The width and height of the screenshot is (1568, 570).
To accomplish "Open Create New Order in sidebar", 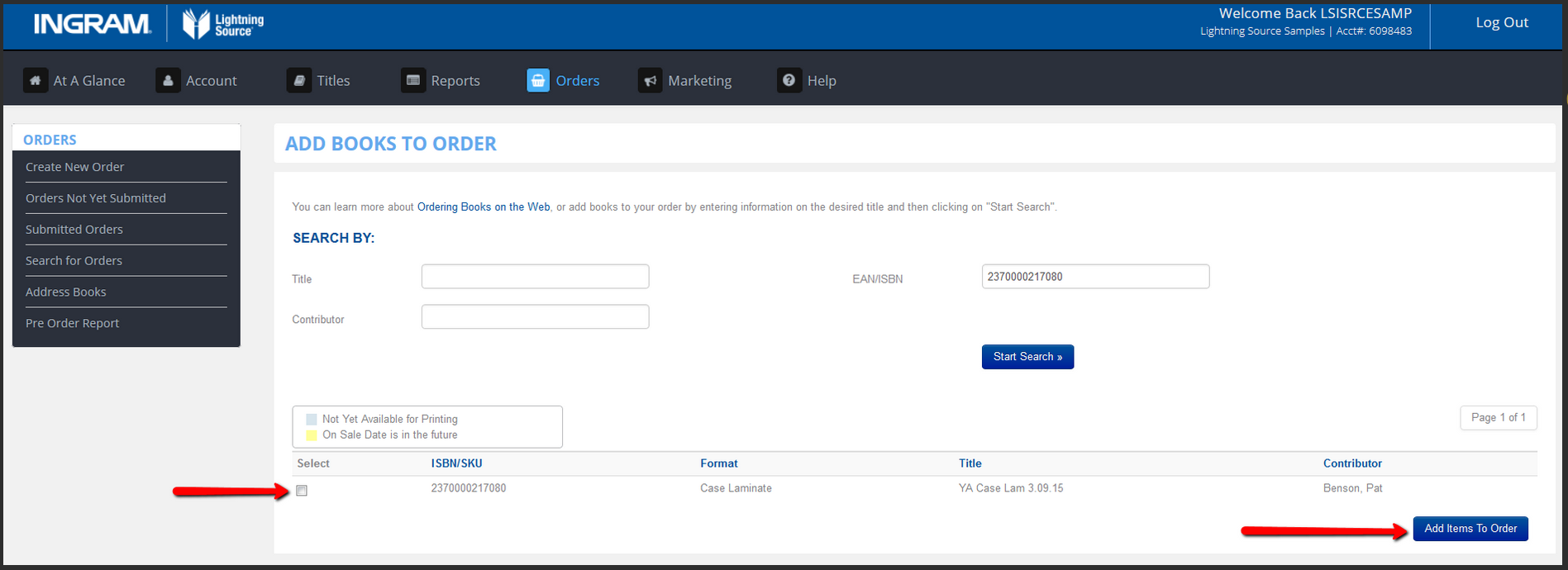I will click(74, 167).
